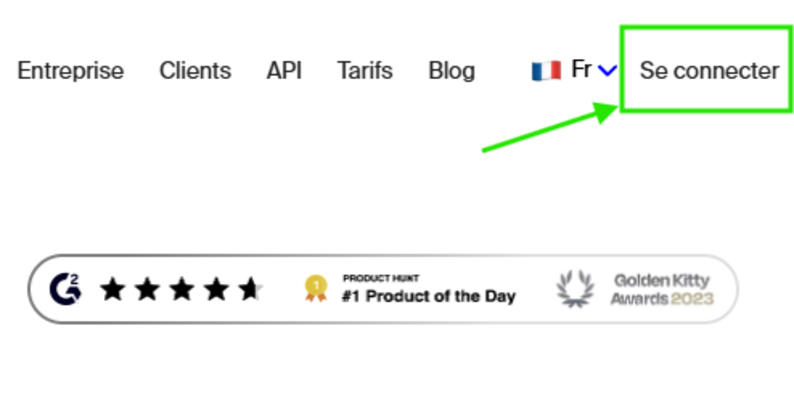The image size is (794, 400).
Task: Open the Golden Kitty Awards 2023 text
Action: (663, 289)
